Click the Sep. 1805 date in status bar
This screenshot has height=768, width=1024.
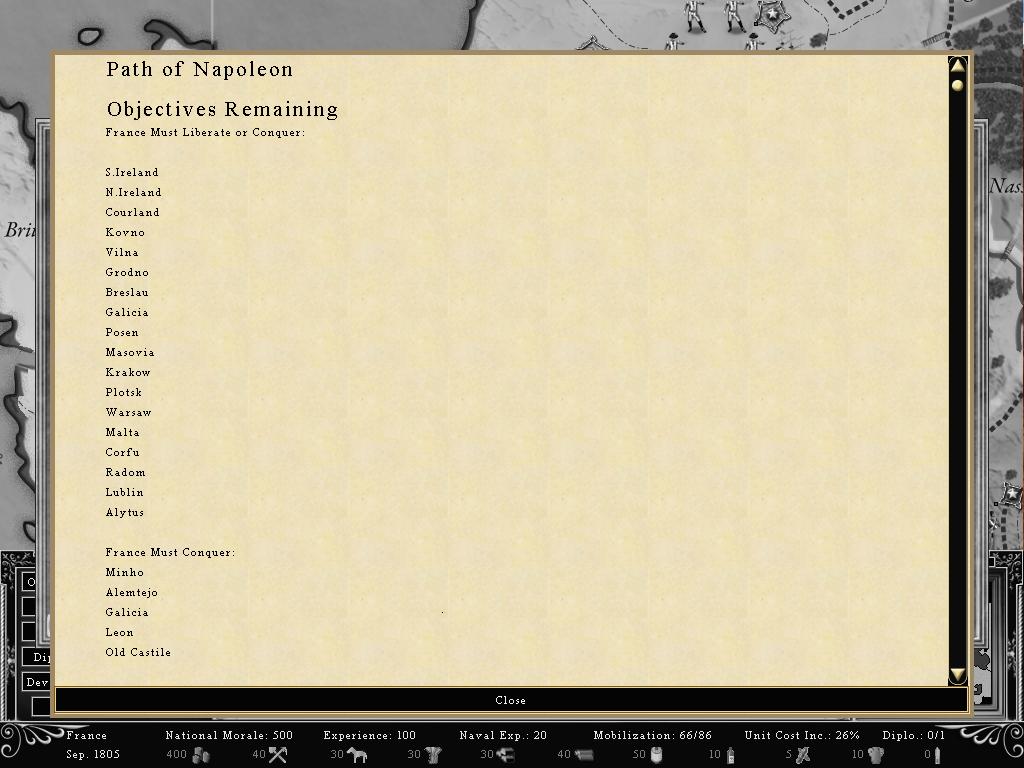[93, 754]
